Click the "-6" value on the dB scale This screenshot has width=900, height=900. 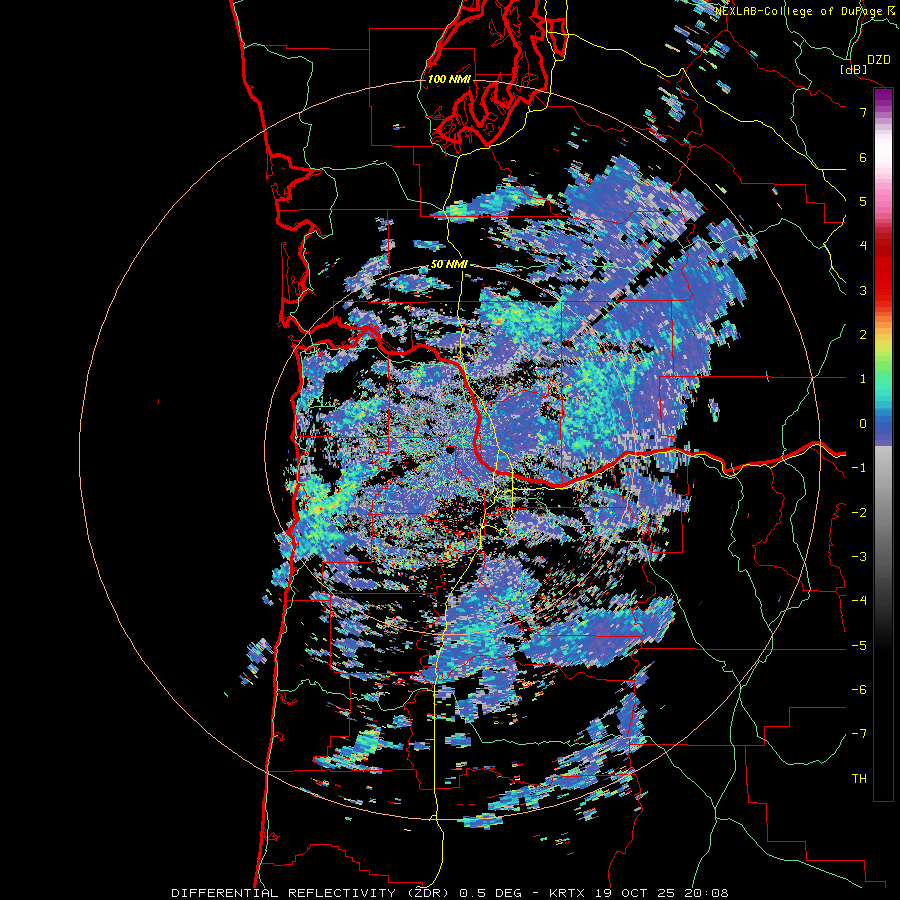[x=859, y=690]
